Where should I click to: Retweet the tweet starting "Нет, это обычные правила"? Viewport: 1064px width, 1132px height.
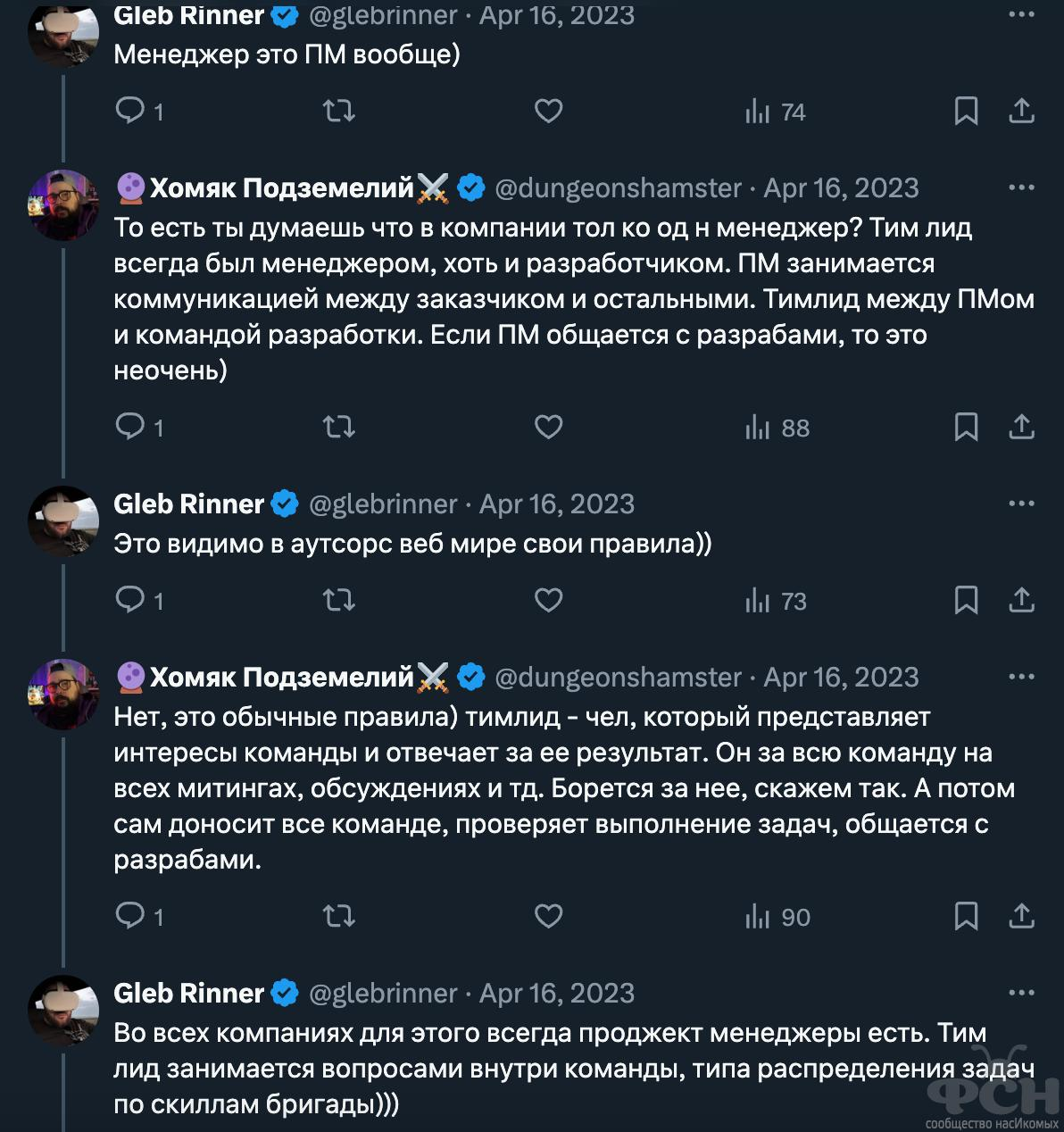(338, 917)
